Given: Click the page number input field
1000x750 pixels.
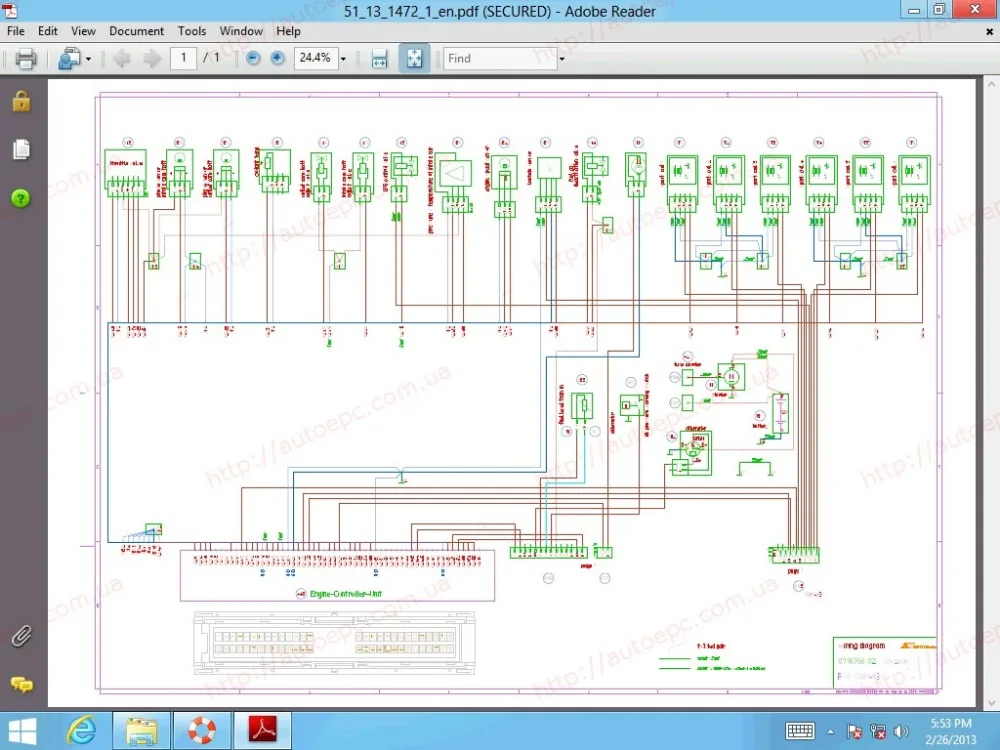Looking at the screenshot, I should pyautogui.click(x=183, y=59).
